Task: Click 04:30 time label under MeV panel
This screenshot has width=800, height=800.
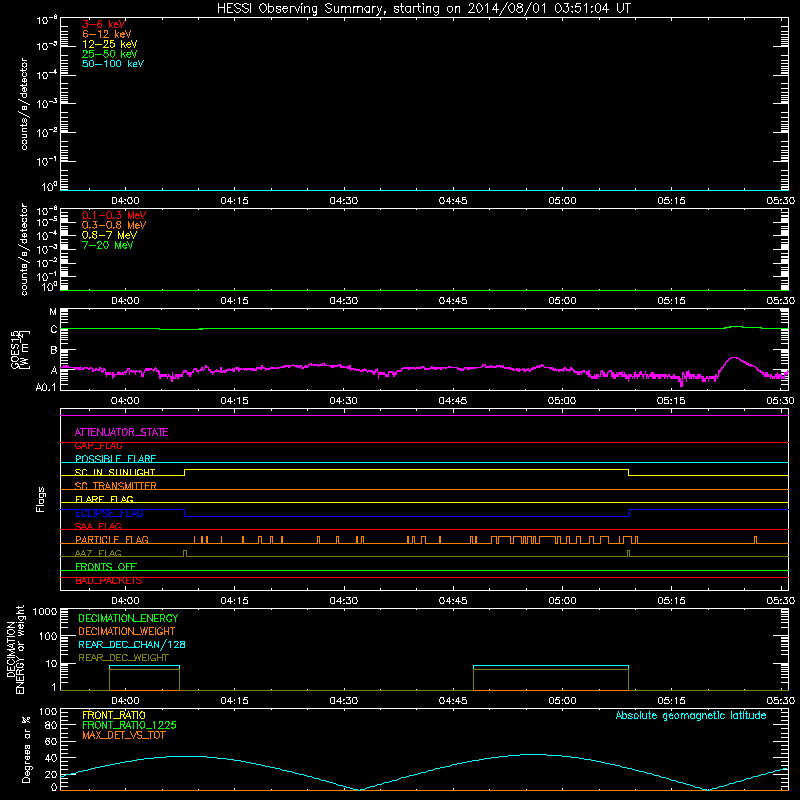Action: click(343, 301)
